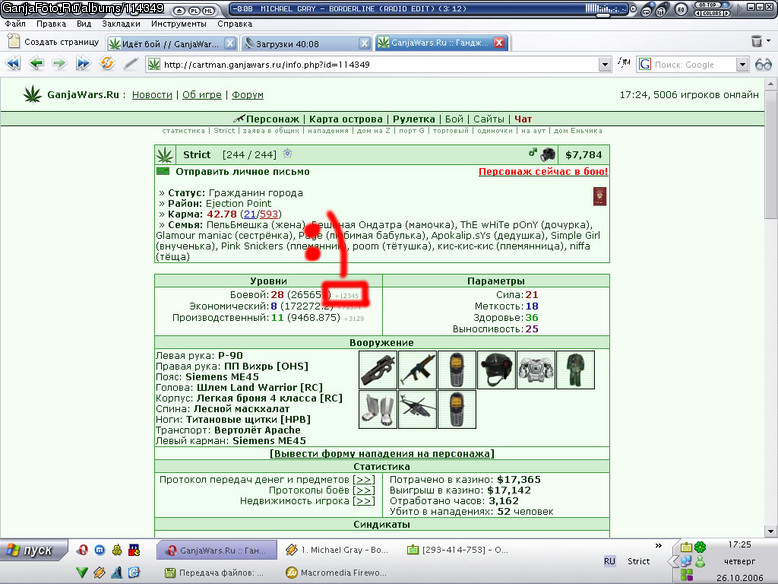Click Отправить личное письмо
Screen dimensions: 778x584
pos(243,172)
